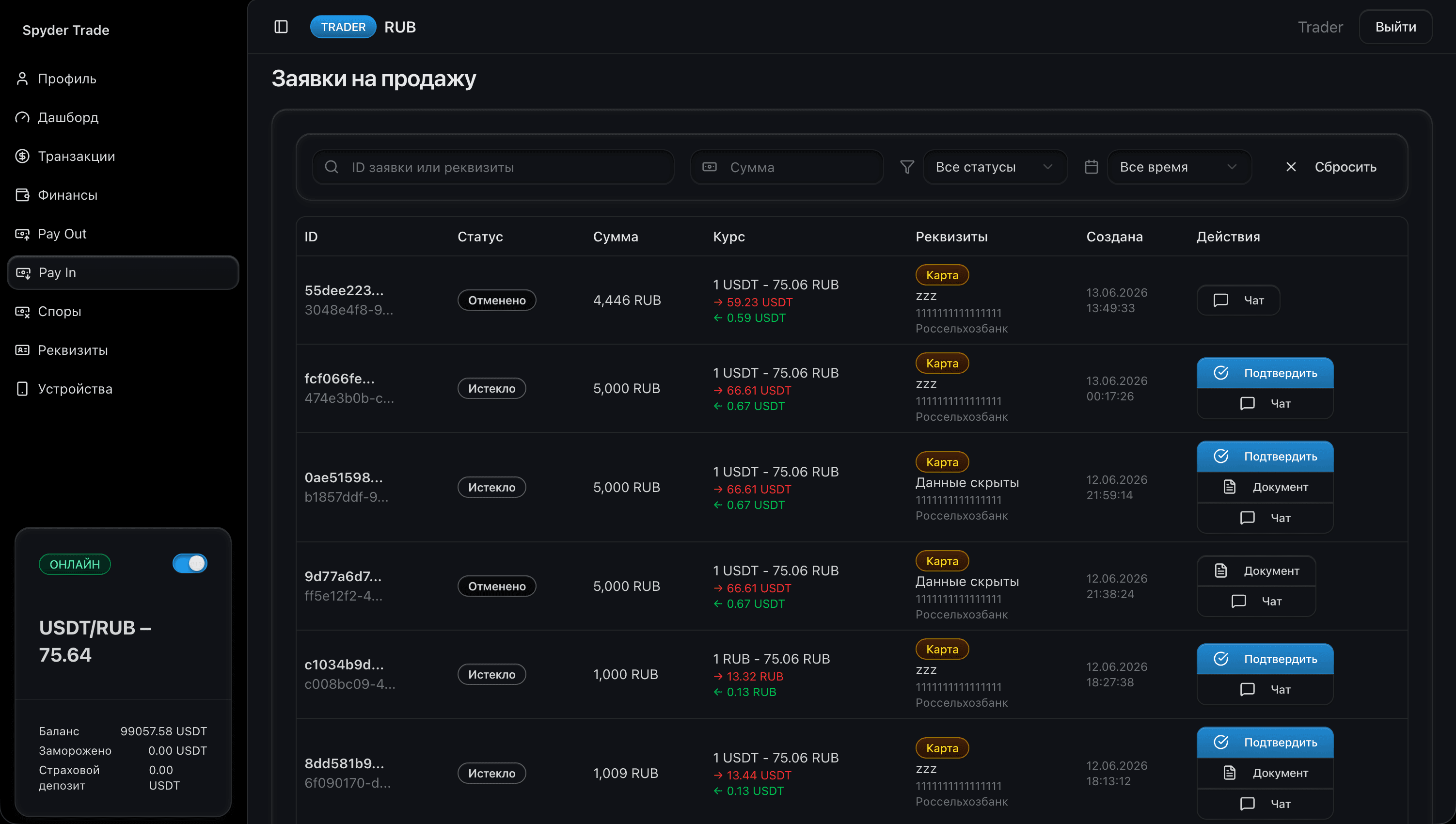Click the Профиль user icon

coord(22,79)
